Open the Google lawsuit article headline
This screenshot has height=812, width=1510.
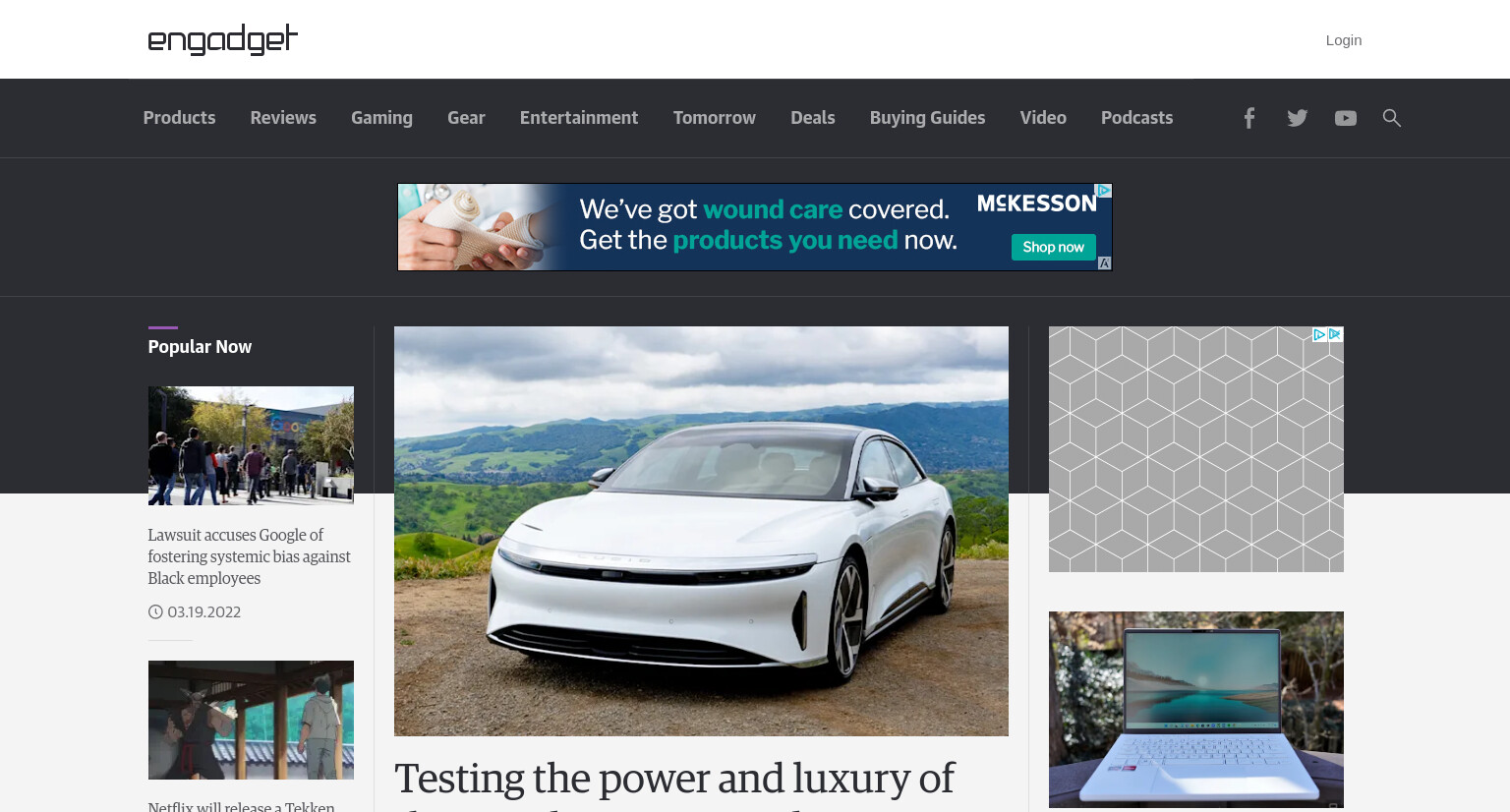click(250, 556)
